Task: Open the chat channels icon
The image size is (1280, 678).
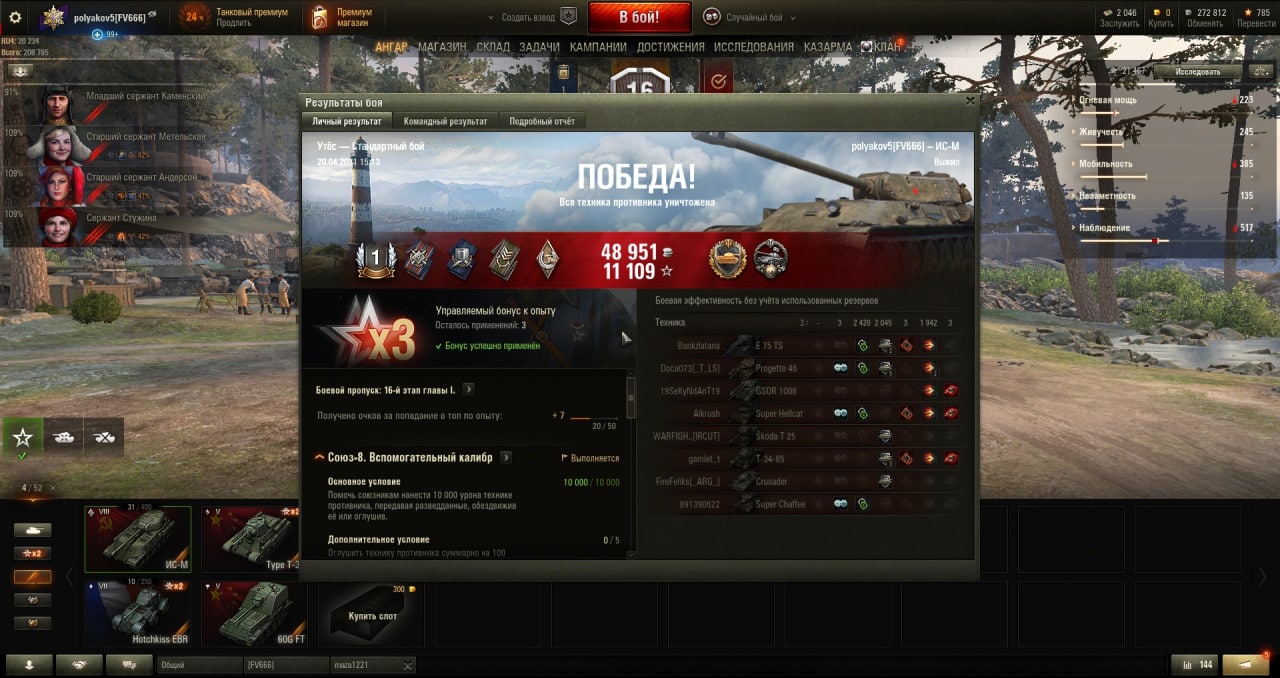Action: 129,664
